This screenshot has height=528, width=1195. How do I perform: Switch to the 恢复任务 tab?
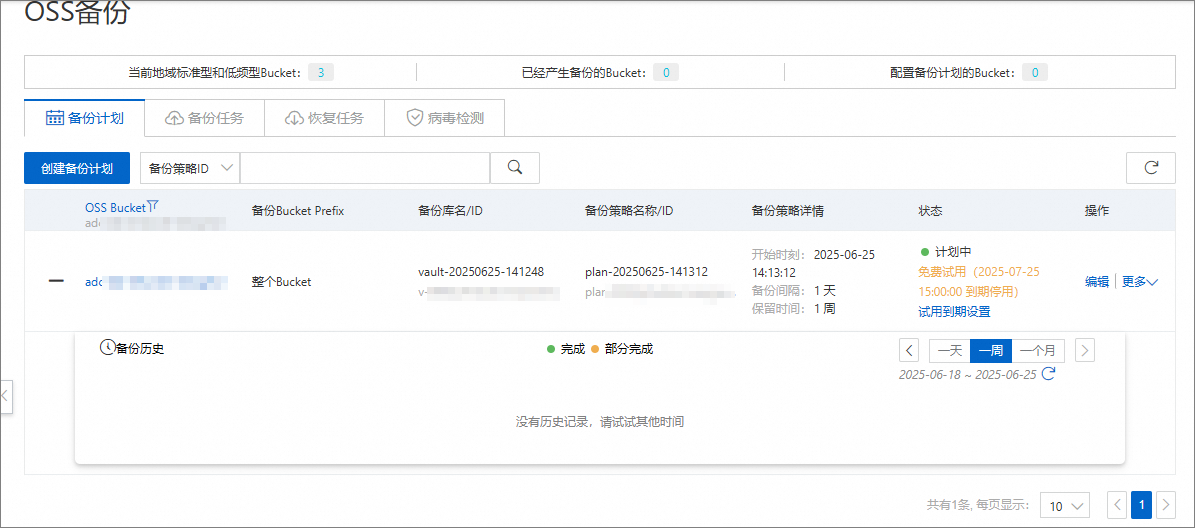pos(324,118)
